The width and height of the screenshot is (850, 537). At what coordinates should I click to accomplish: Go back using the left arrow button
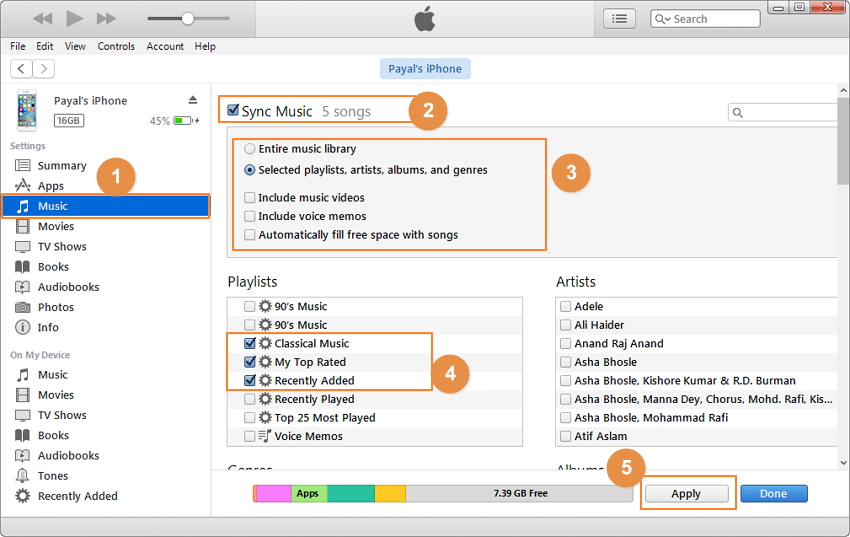(21, 69)
